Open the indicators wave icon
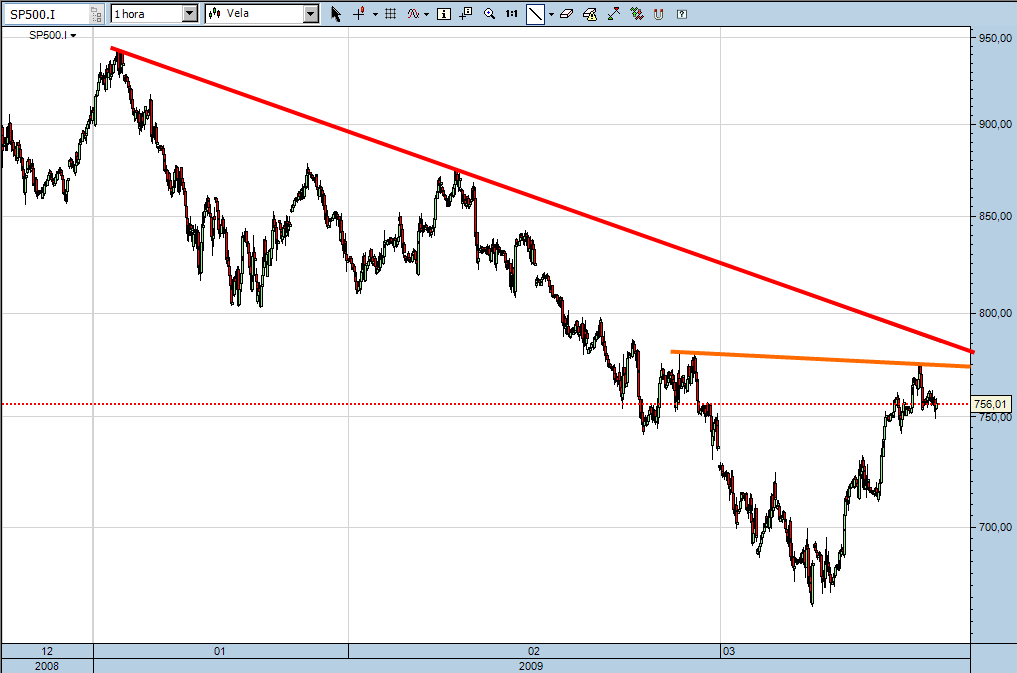The width and height of the screenshot is (1017, 673). (x=413, y=14)
